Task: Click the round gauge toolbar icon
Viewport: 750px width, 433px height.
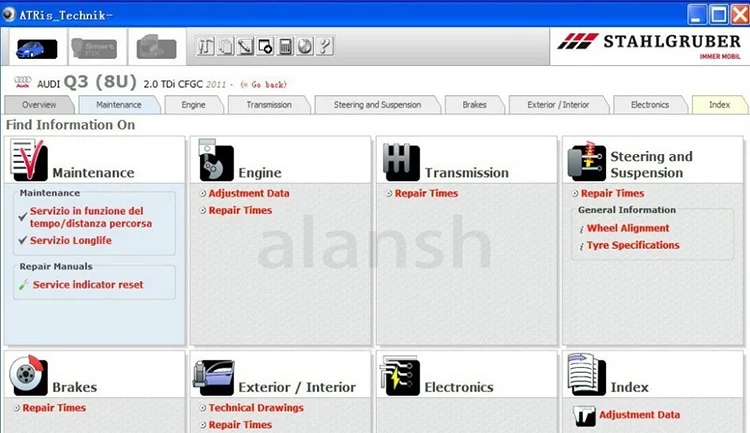Action: pyautogui.click(x=305, y=46)
